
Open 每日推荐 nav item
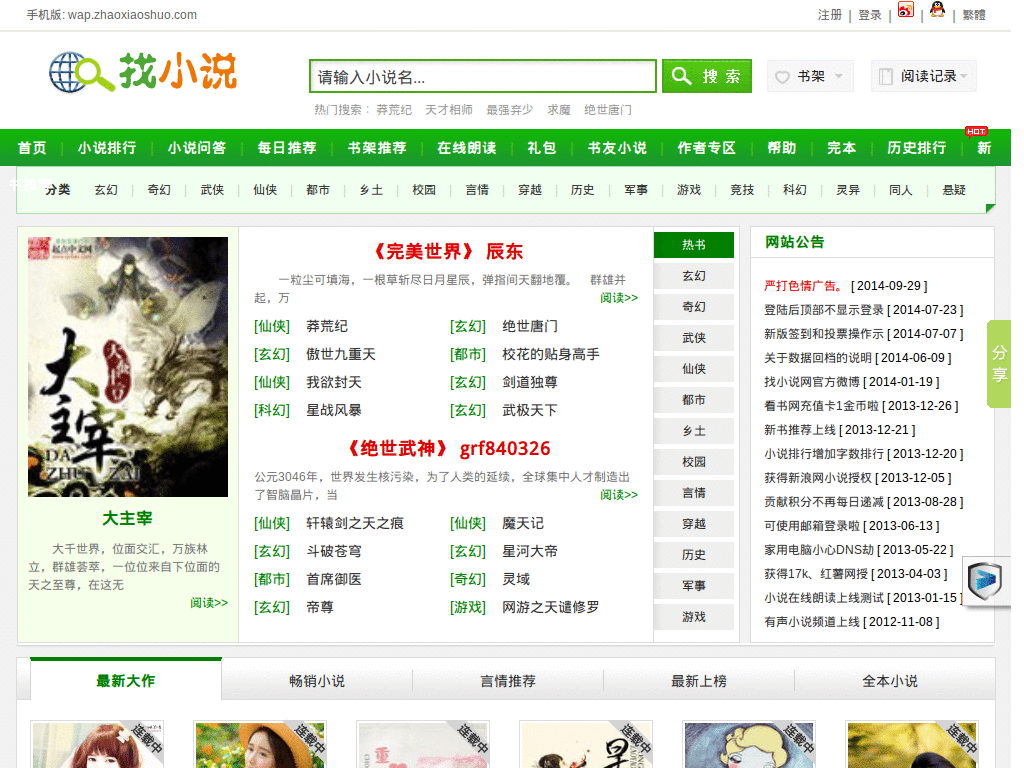287,148
